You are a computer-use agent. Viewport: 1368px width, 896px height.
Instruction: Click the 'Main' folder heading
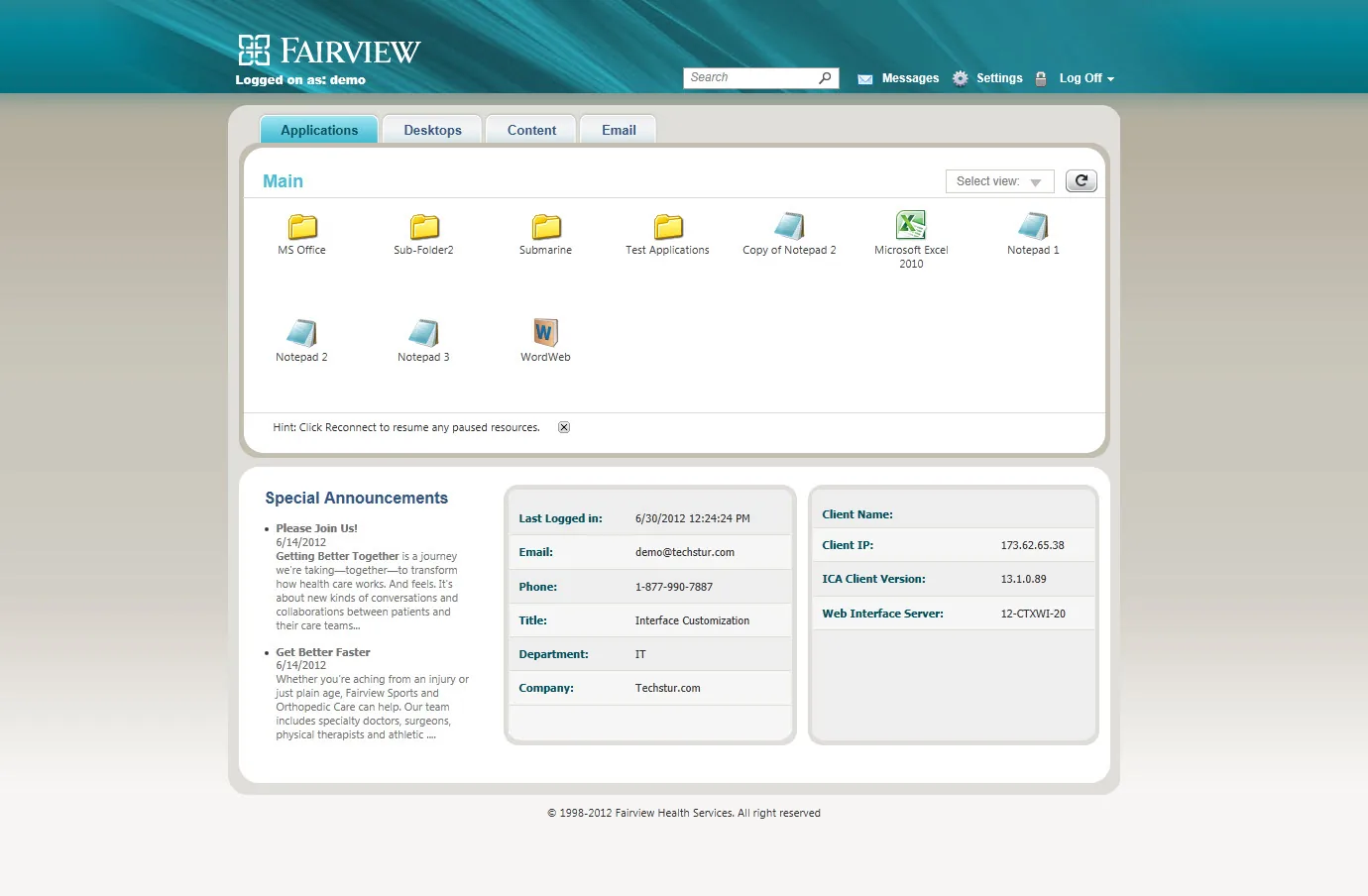point(283,181)
